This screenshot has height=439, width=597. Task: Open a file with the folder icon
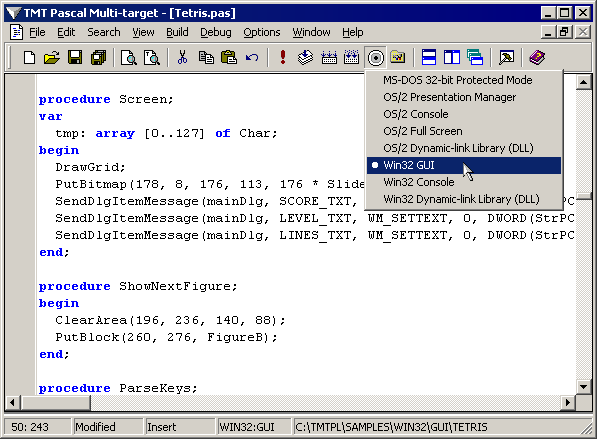tap(52, 58)
